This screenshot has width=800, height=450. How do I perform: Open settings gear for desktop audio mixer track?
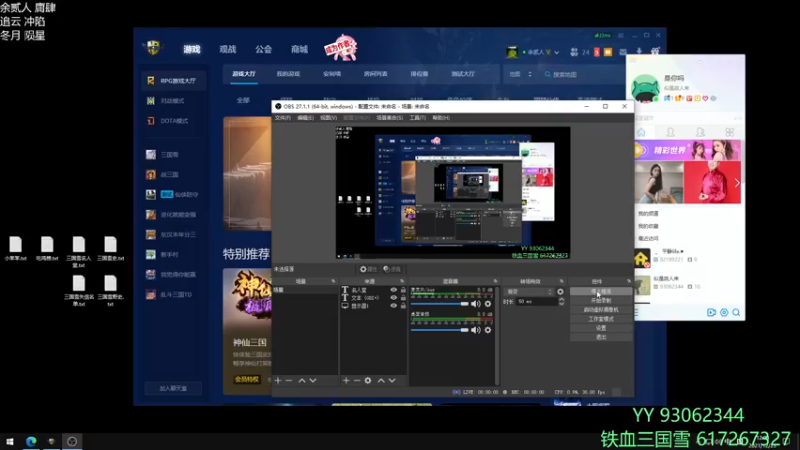(x=488, y=330)
